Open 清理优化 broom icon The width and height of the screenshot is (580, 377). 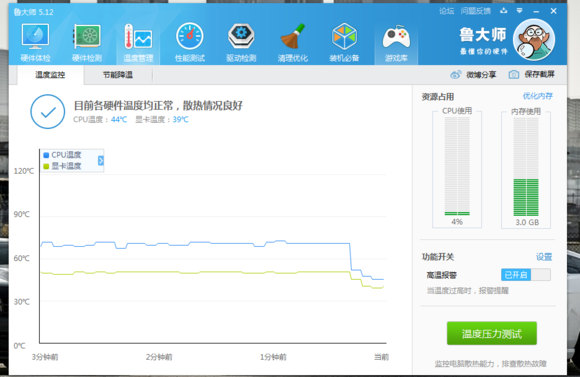click(293, 42)
